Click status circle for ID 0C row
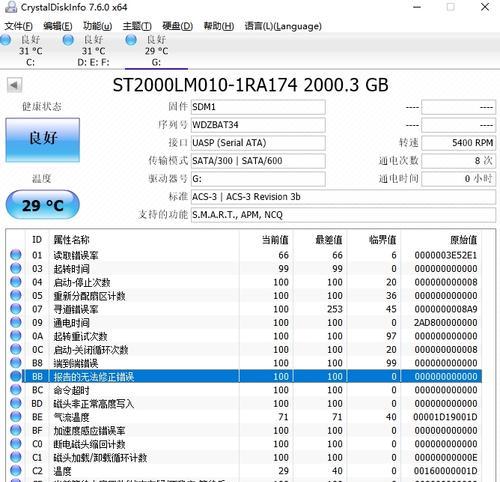500x482 pixels. coord(15,349)
